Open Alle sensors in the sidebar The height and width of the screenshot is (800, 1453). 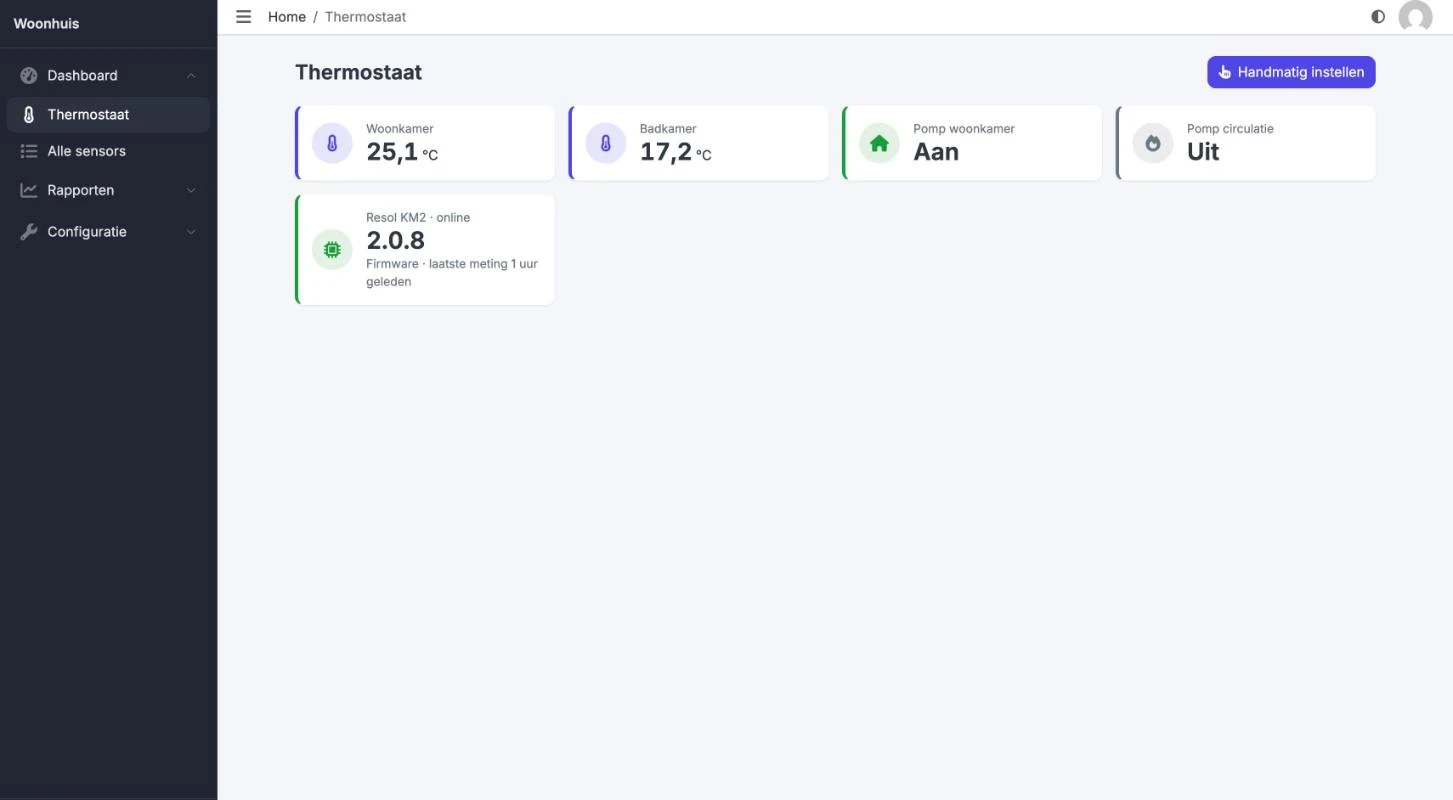coord(108,151)
